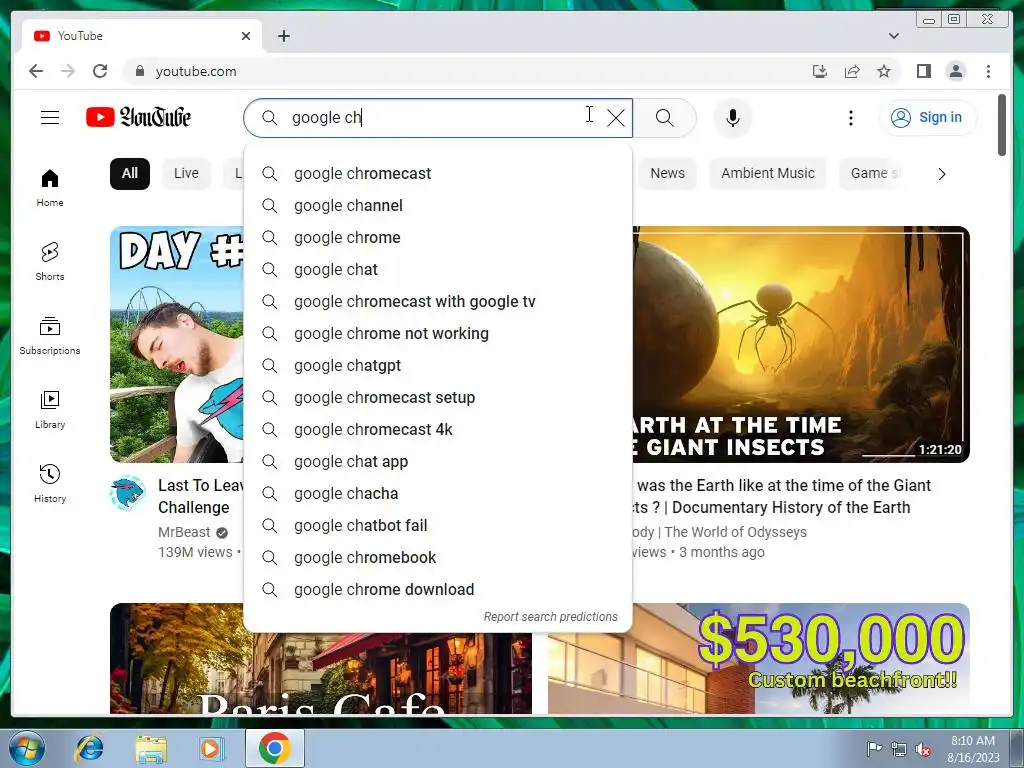The image size is (1024, 768).
Task: Clear the search box with the X
Action: [x=616, y=118]
